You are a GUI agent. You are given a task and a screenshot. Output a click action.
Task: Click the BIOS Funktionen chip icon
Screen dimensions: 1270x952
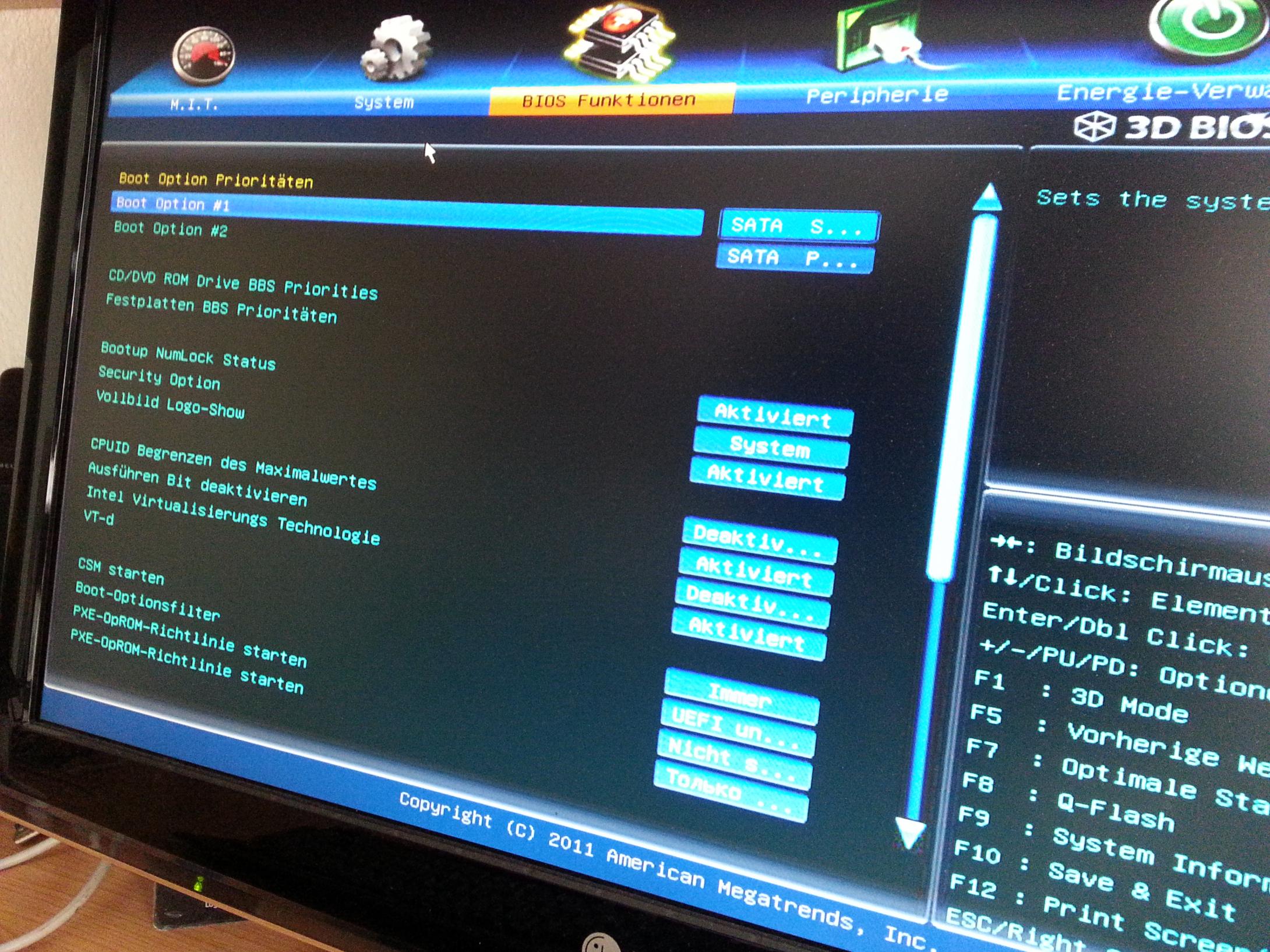620,41
